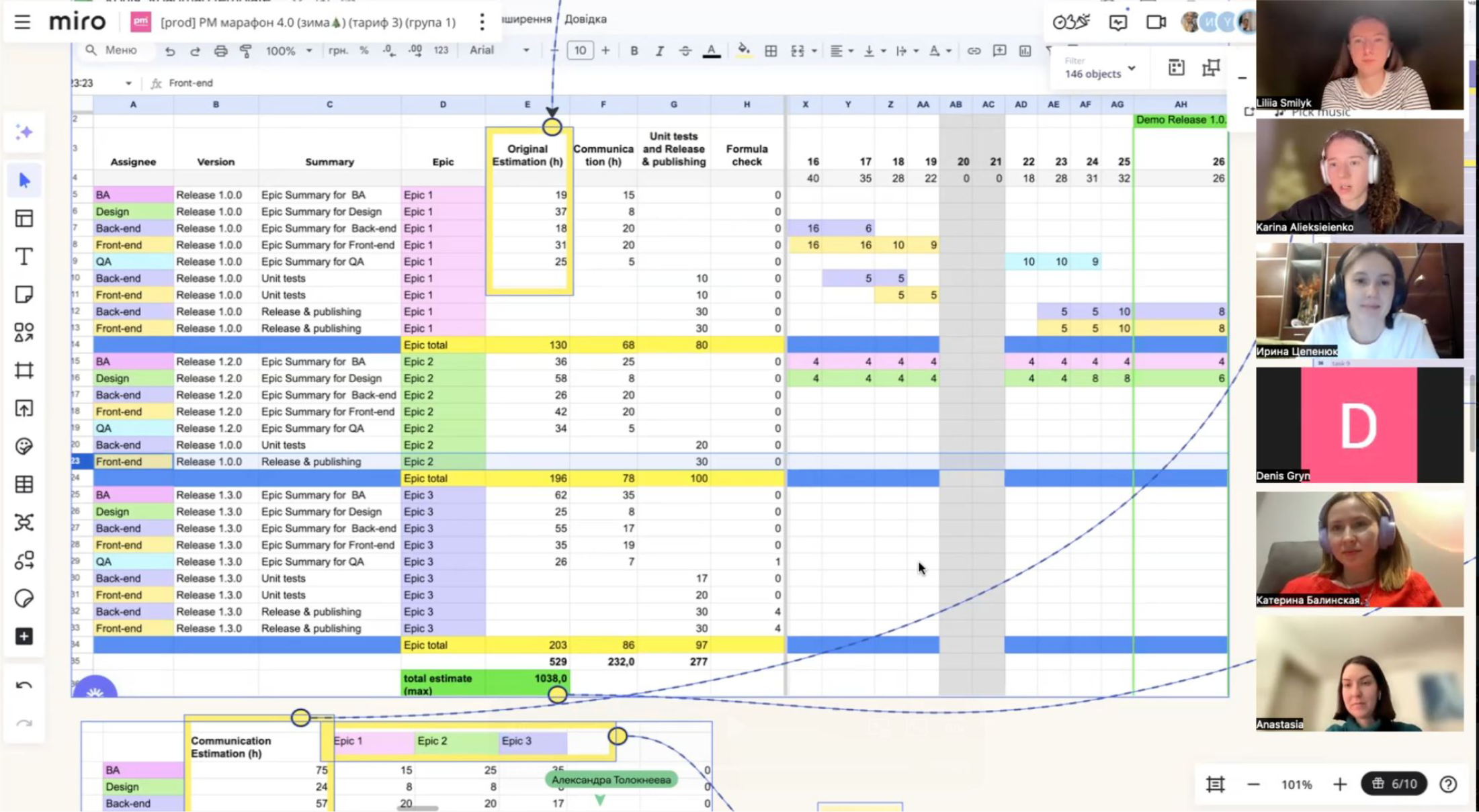The image size is (1479, 812).
Task: Open Miro AI sparkle tool in sidebar
Action: 24,132
